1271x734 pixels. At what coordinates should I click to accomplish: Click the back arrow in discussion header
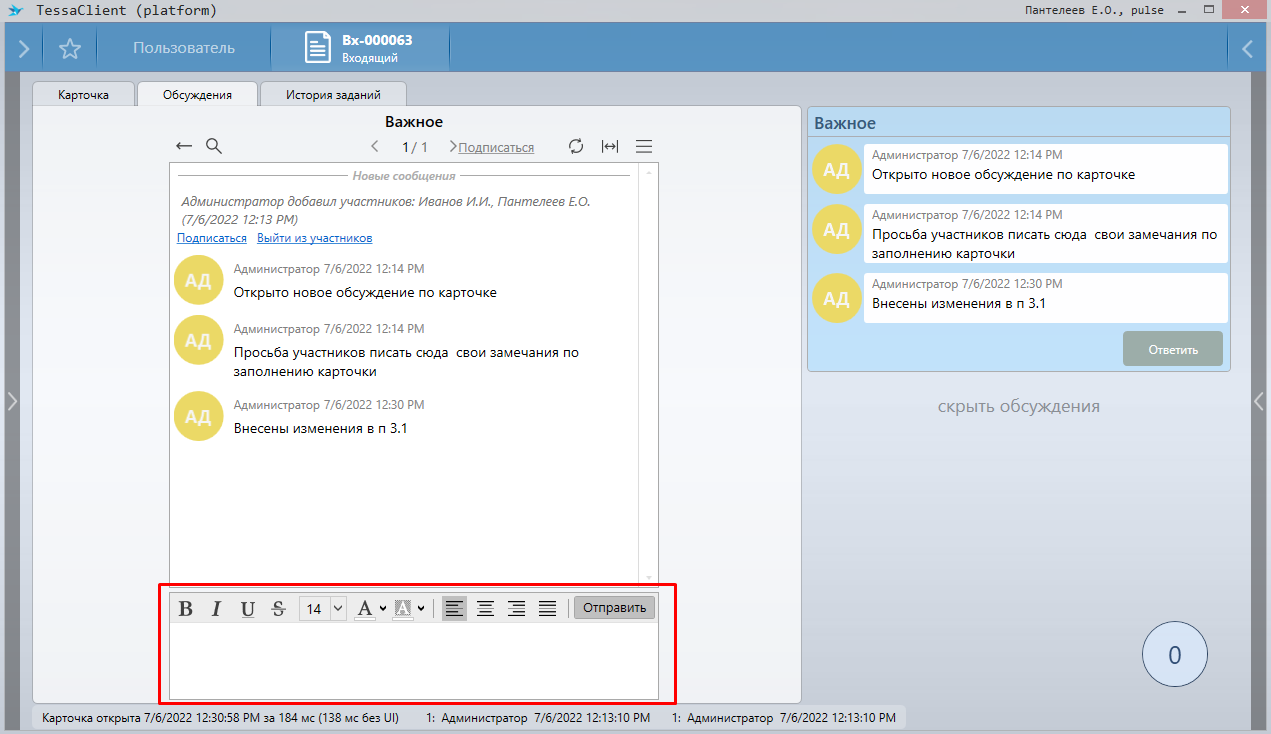pyautogui.click(x=184, y=146)
